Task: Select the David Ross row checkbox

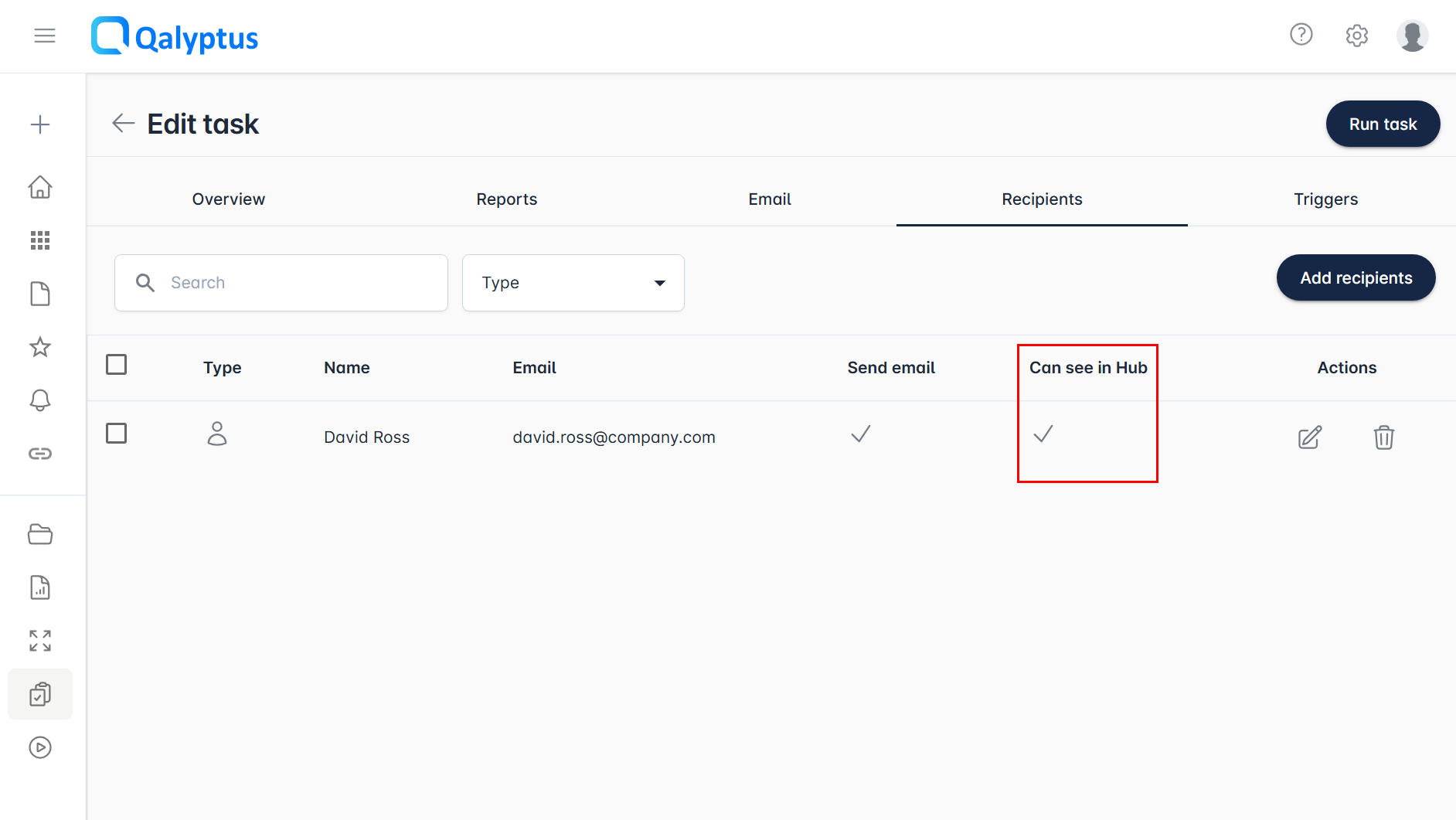Action: 116,434
